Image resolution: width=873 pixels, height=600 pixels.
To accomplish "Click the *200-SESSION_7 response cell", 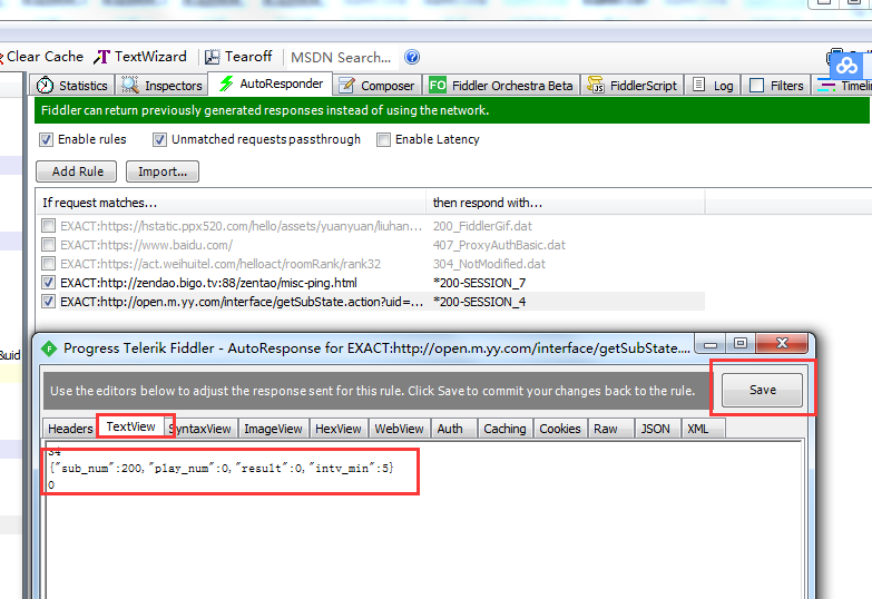I will click(479, 283).
